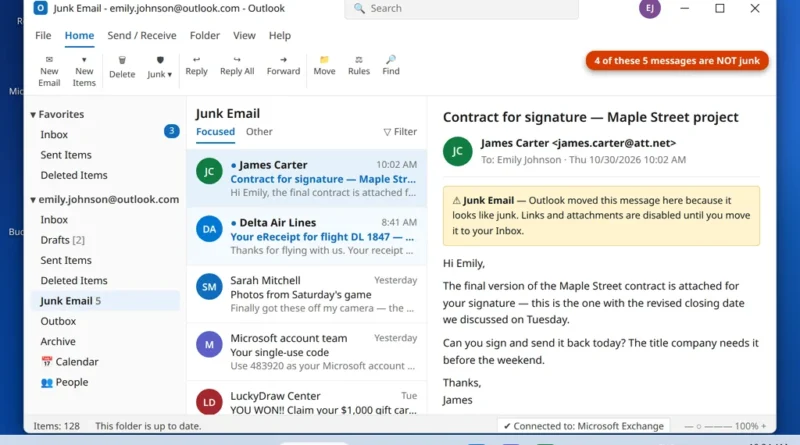Open the Drafts [2] folder
This screenshot has height=445, width=800.
105,240
